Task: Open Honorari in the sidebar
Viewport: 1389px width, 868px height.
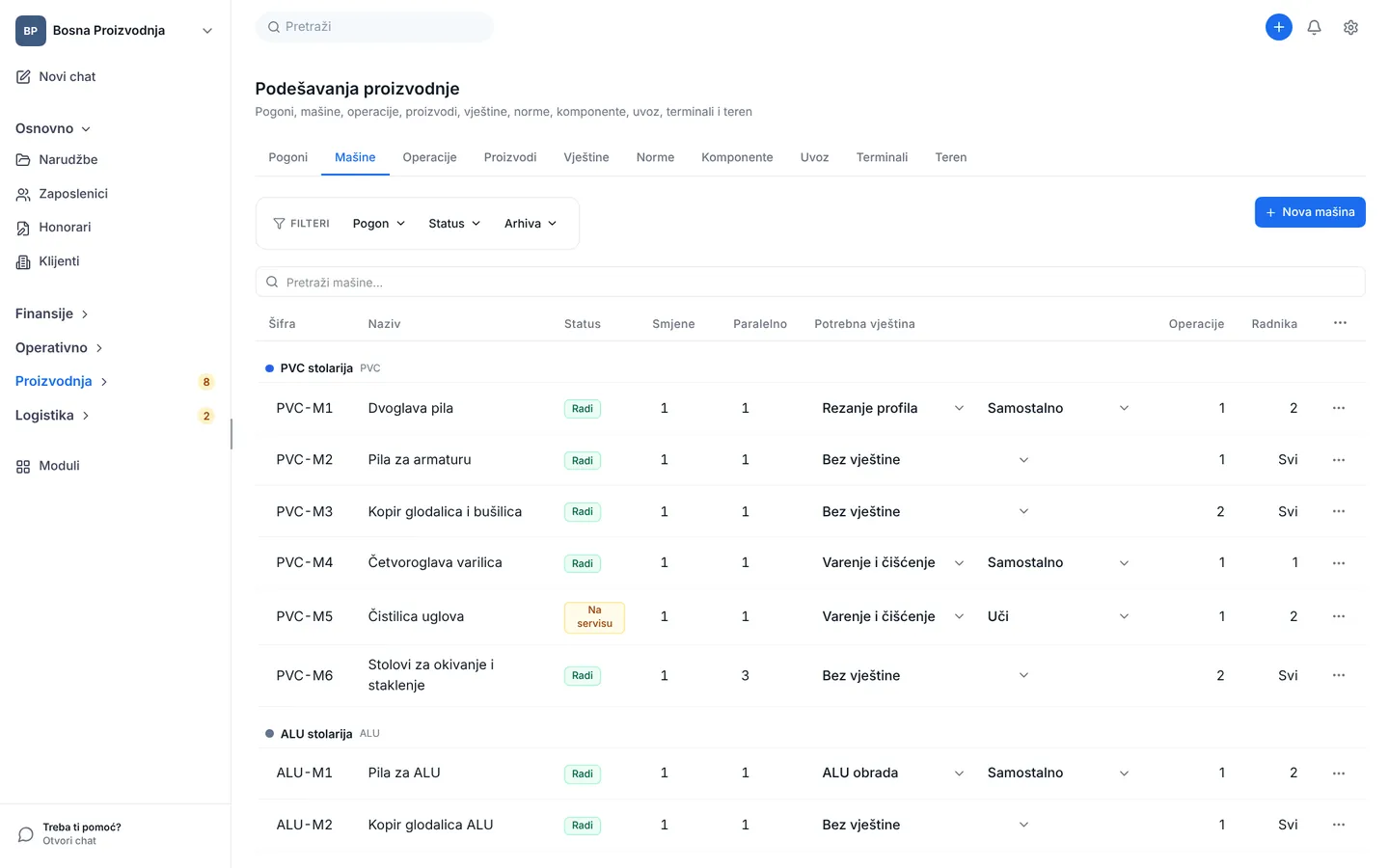Action: click(54, 228)
